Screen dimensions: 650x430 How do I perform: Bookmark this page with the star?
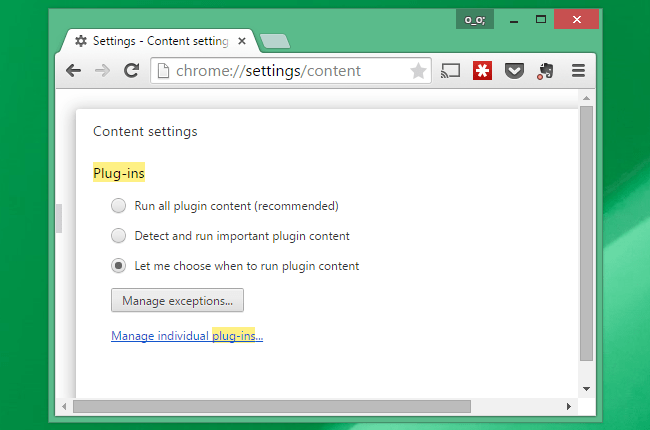[x=418, y=71]
